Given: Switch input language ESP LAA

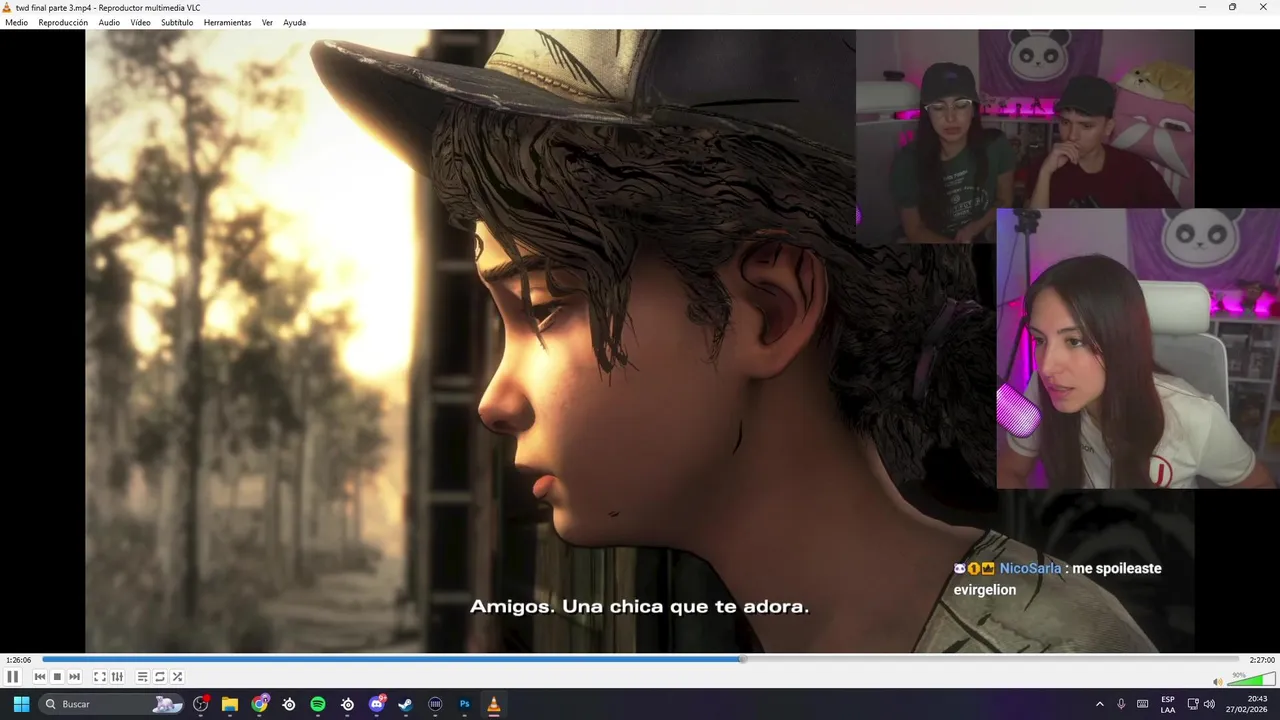Looking at the screenshot, I should point(1168,704).
